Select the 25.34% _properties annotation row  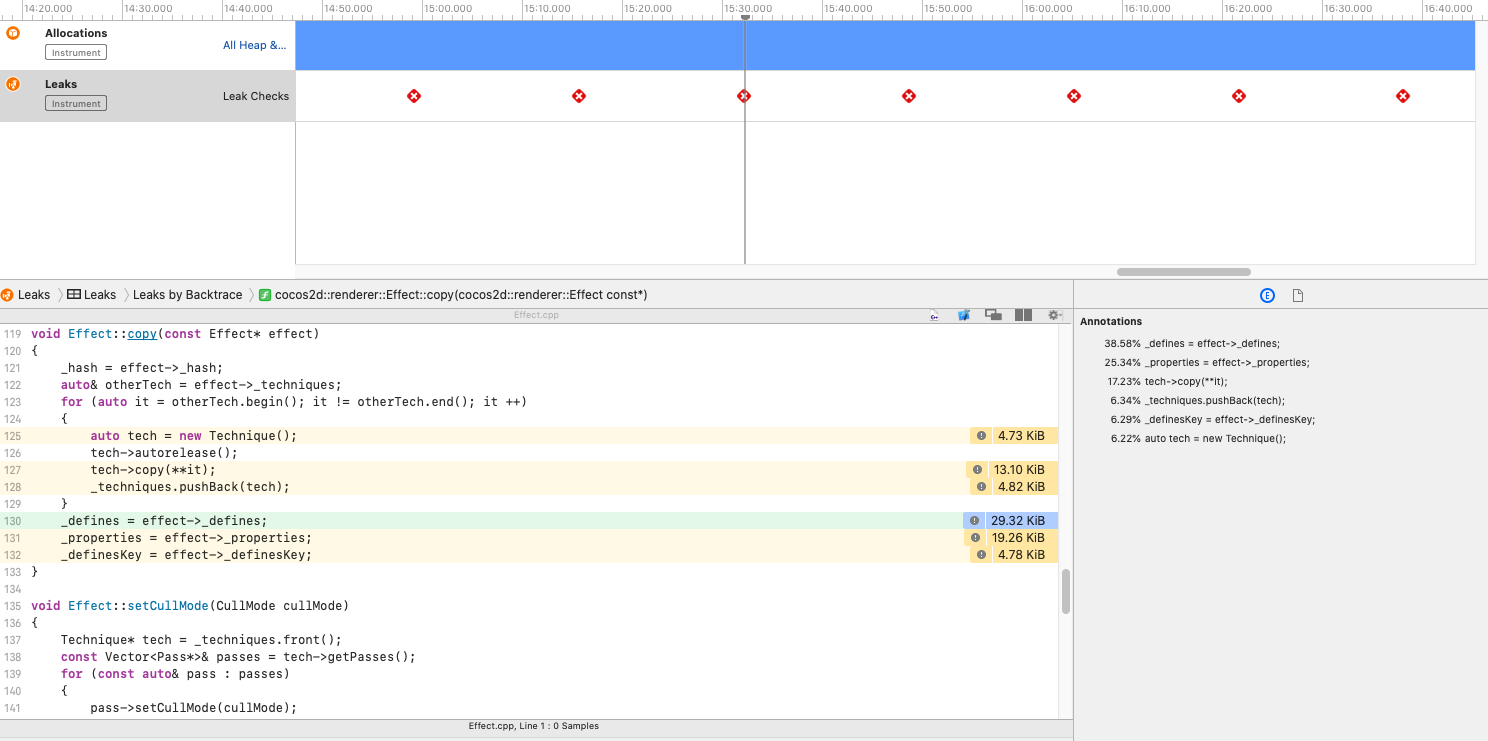click(1207, 362)
